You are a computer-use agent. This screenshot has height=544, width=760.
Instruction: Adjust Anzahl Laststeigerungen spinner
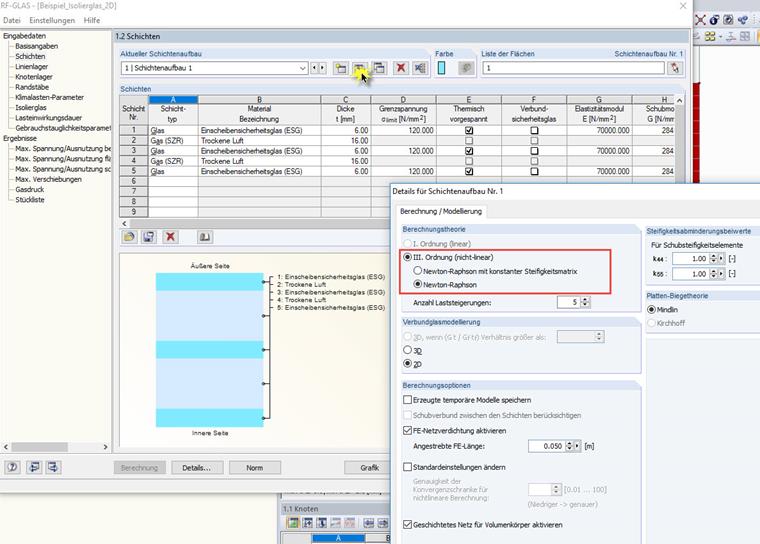click(585, 302)
